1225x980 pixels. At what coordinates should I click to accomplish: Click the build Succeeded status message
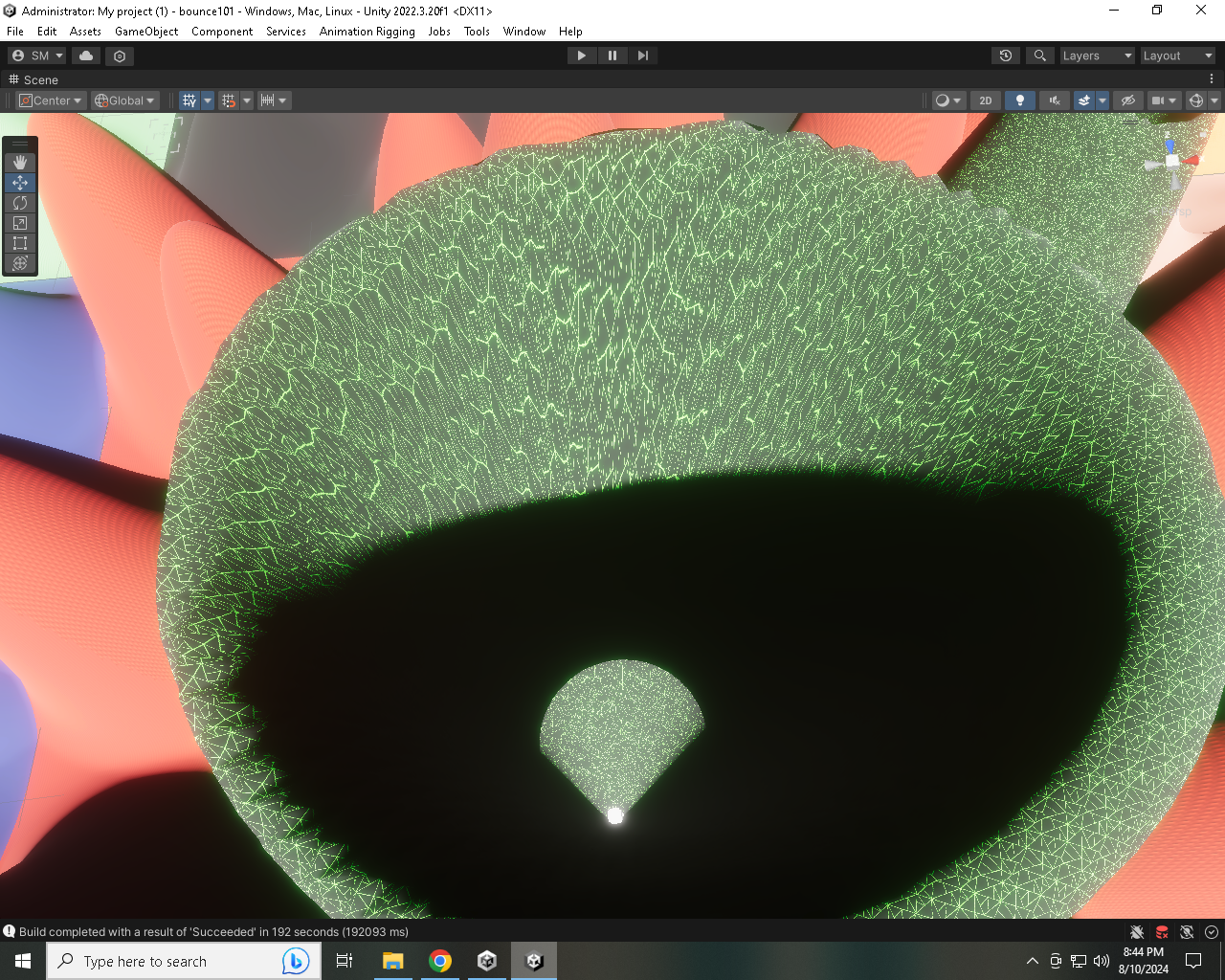coord(213,931)
